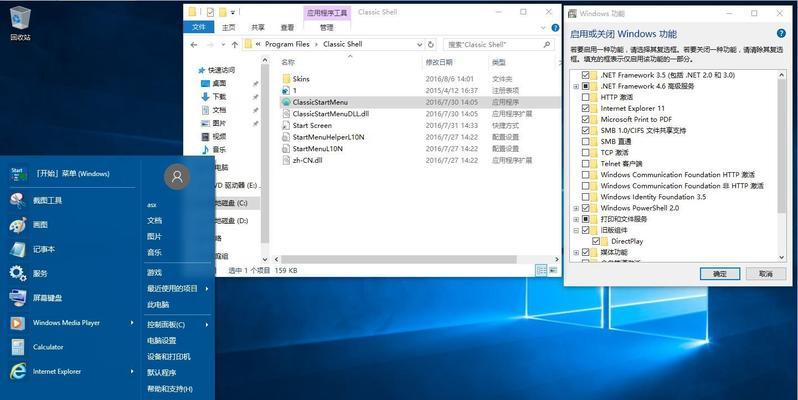Enable TCP 激活 checkbox

coord(585,153)
